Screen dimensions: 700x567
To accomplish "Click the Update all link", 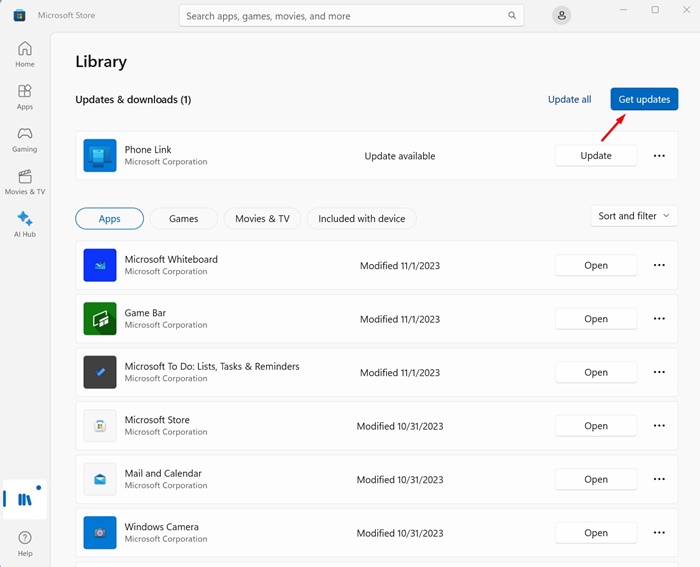I will tap(569, 99).
